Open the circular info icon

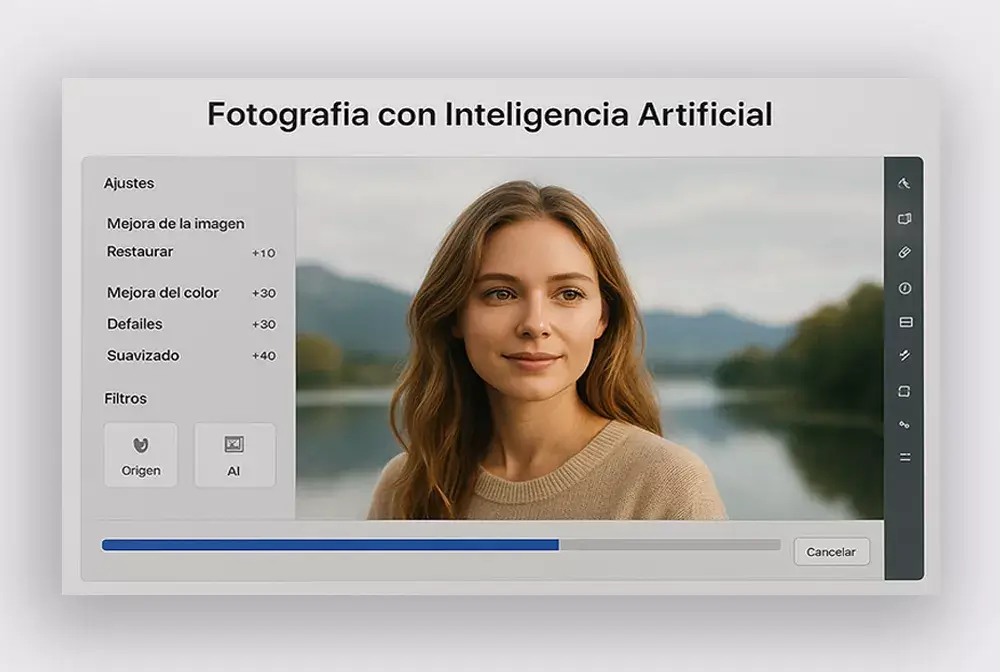coord(904,288)
